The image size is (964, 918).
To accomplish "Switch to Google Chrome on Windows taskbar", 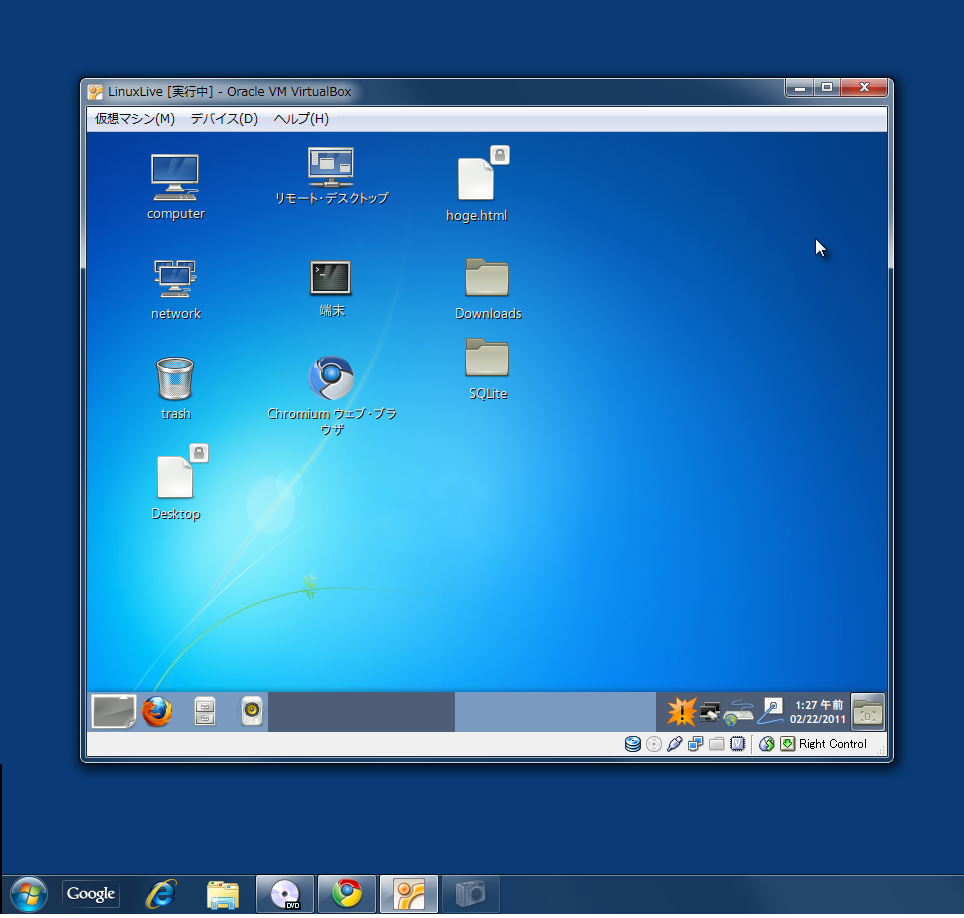I will click(347, 894).
